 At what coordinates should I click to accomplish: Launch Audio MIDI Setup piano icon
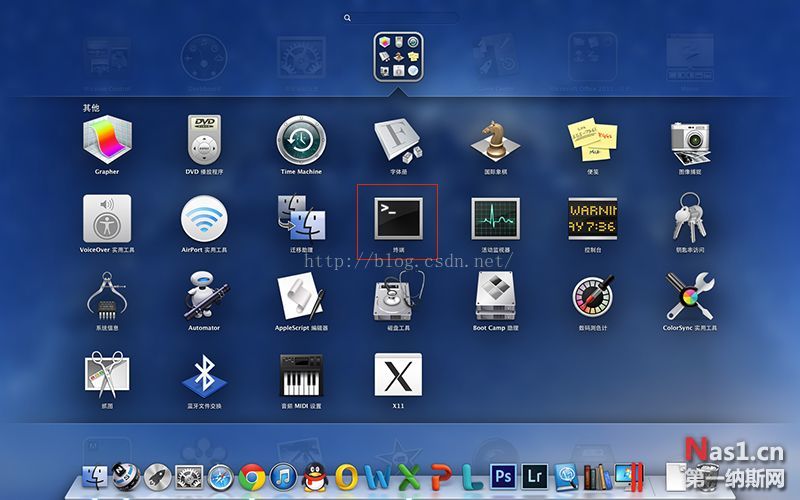click(301, 376)
